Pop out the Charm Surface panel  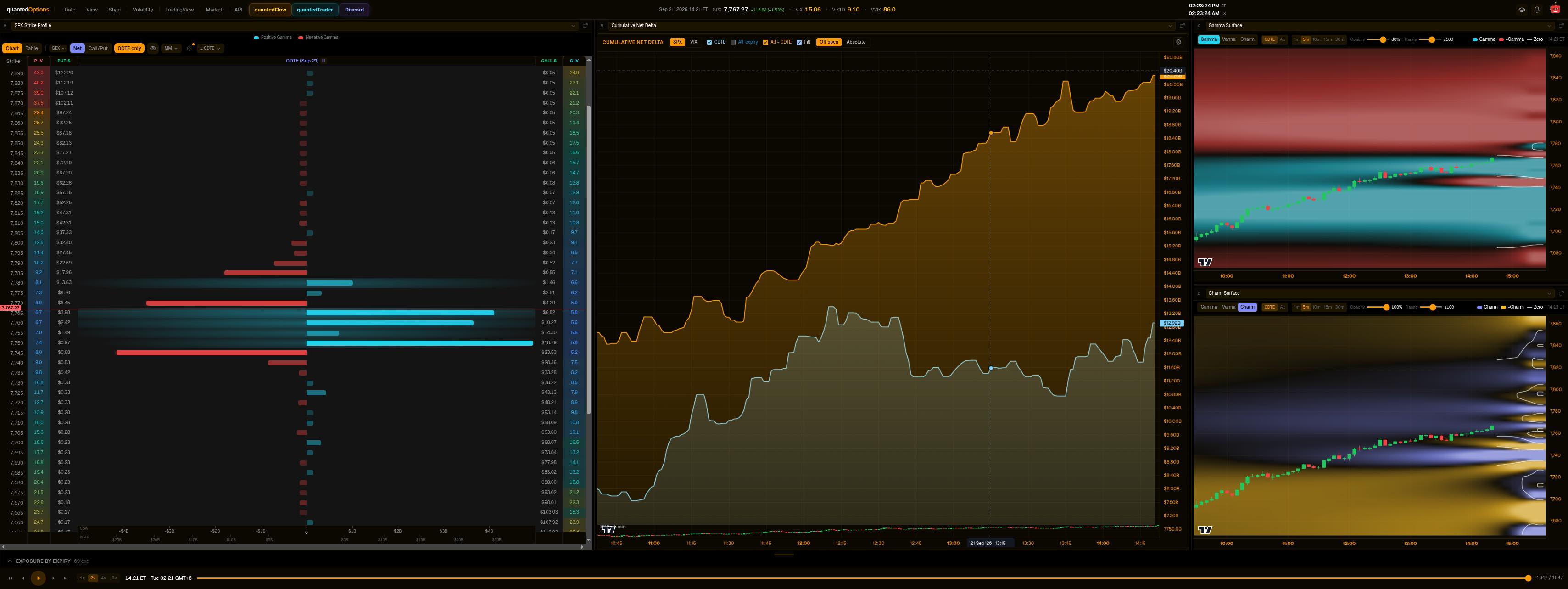click(x=1561, y=293)
